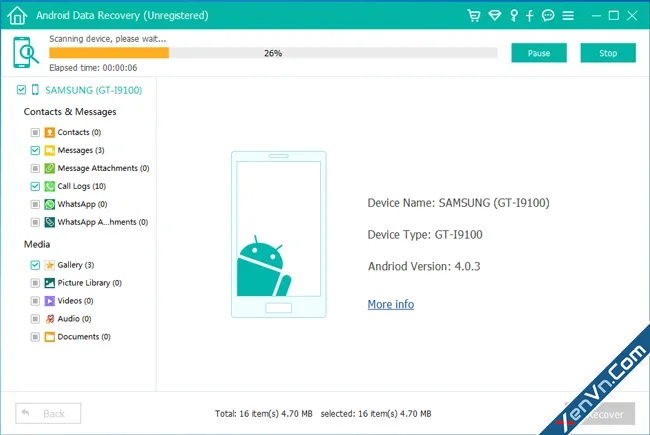
Task: Select SAMSUNG (GT-I9100) device label
Action: click(x=94, y=90)
